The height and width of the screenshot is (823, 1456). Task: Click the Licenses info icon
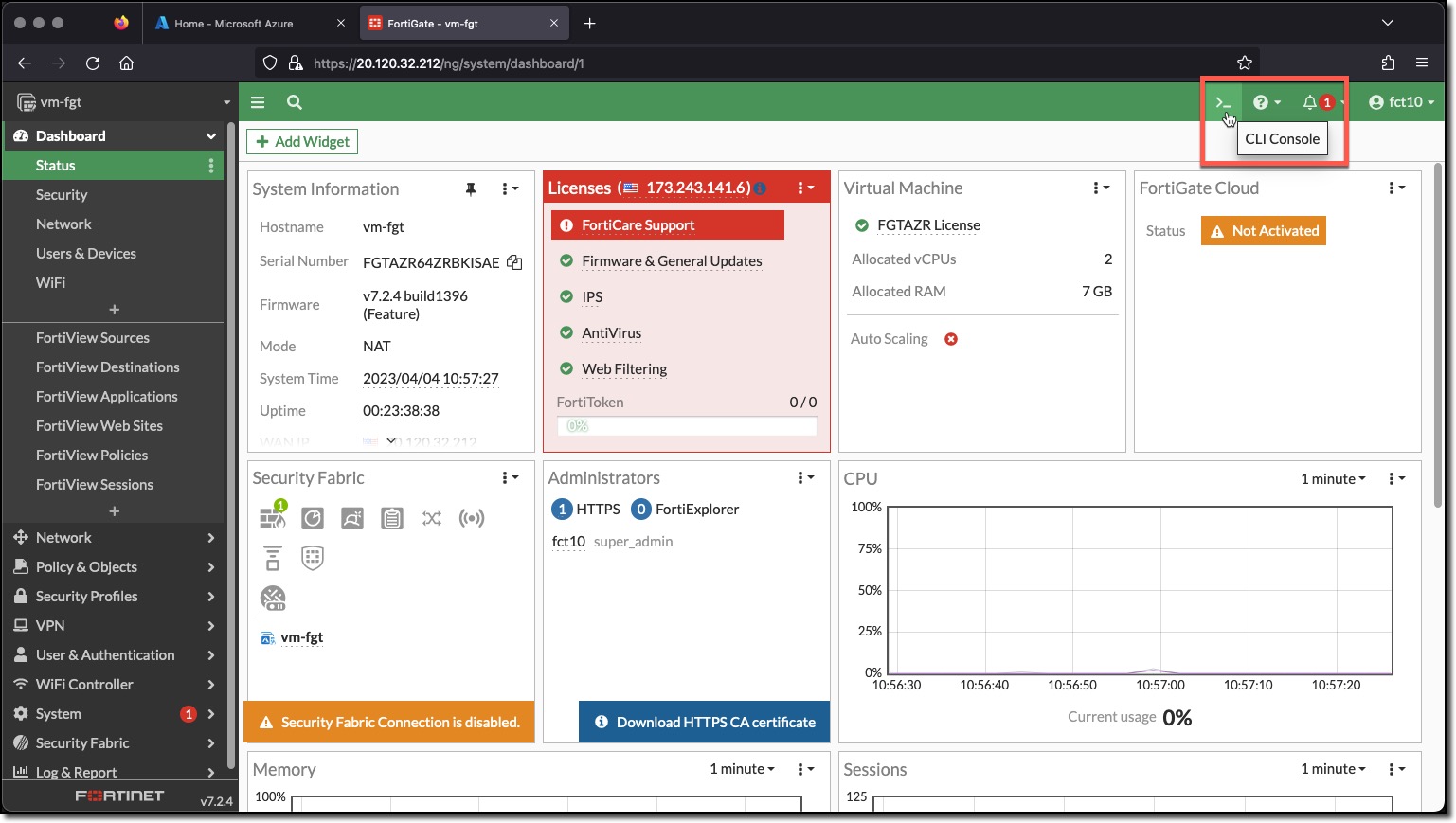[x=760, y=188]
